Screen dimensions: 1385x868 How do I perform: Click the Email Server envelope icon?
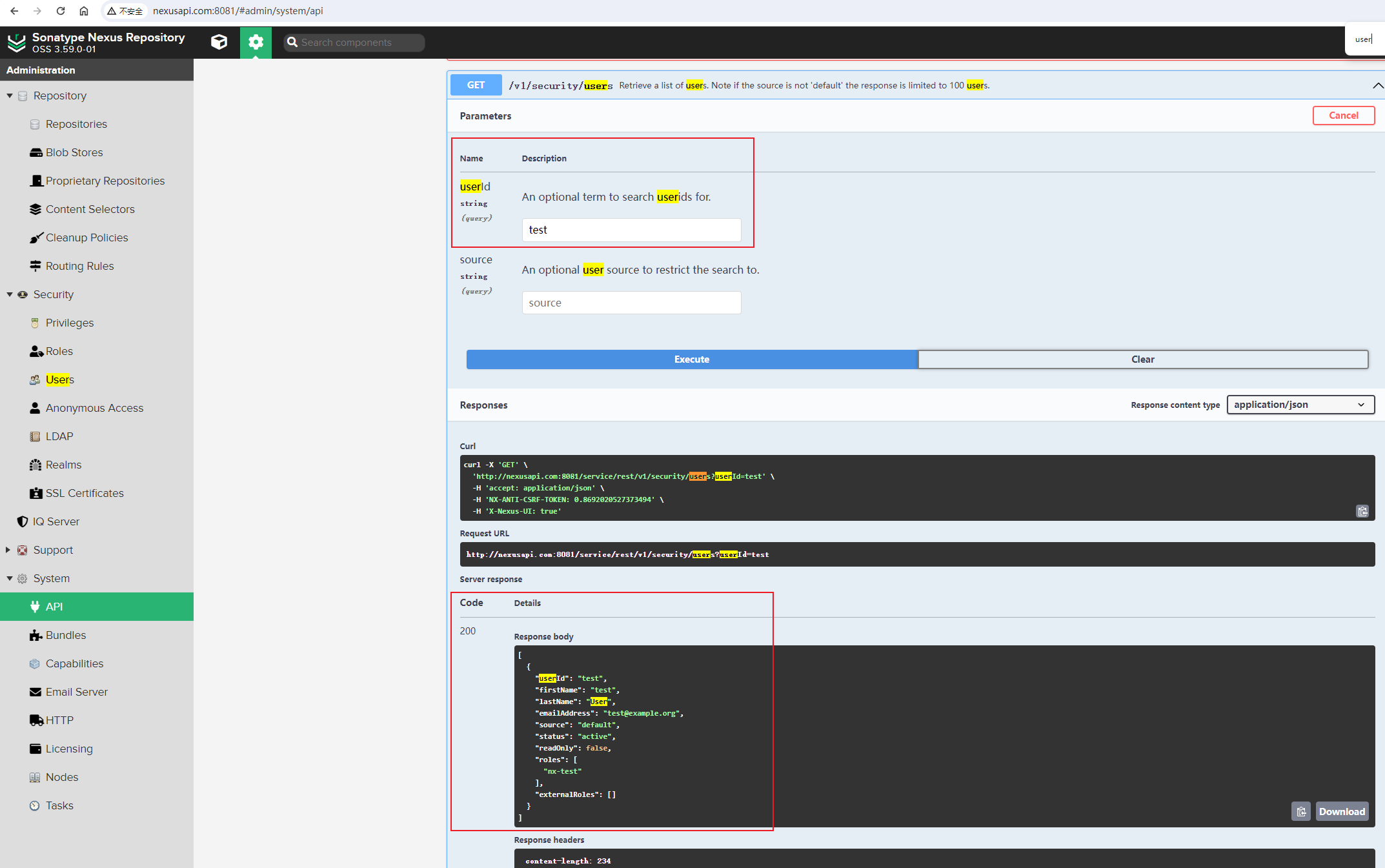(x=35, y=692)
